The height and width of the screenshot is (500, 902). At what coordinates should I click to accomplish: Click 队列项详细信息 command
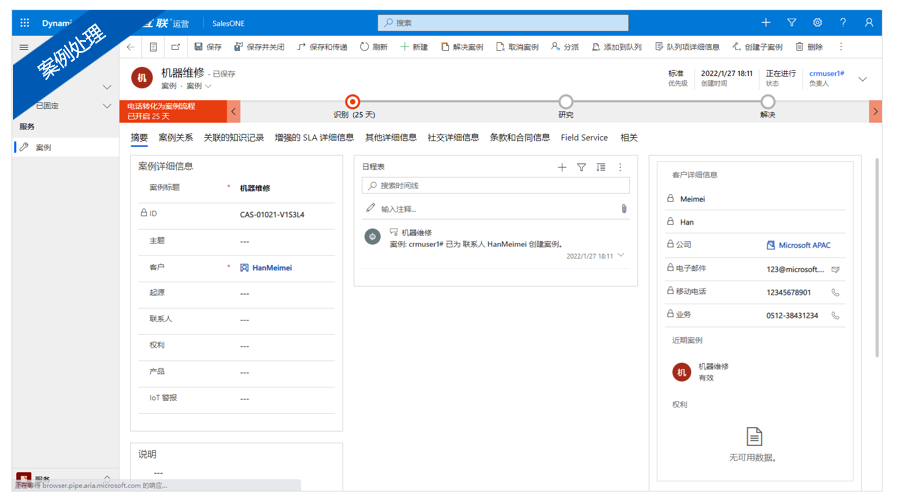pos(687,47)
